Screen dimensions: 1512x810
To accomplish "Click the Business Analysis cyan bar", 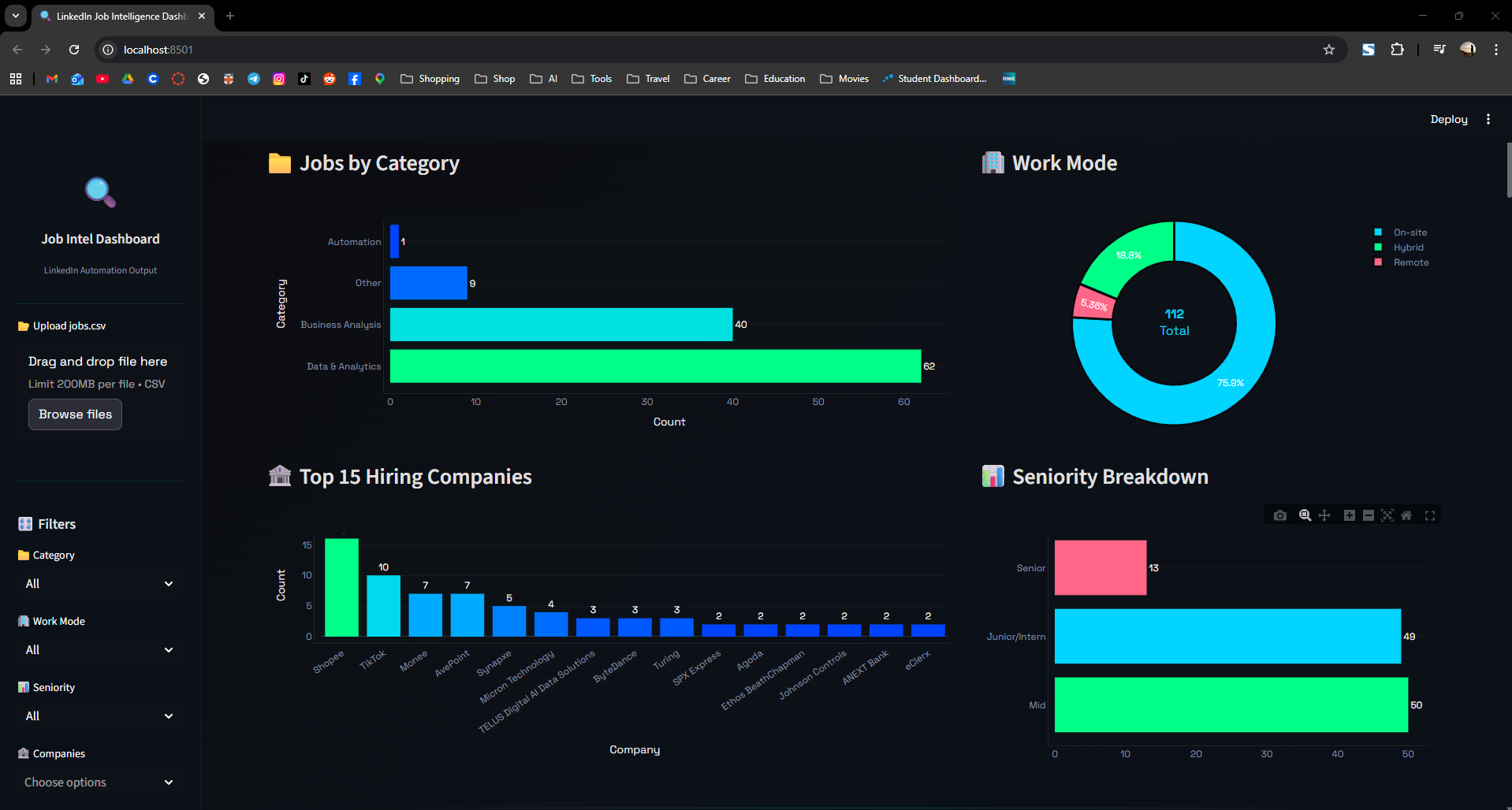I will point(561,325).
